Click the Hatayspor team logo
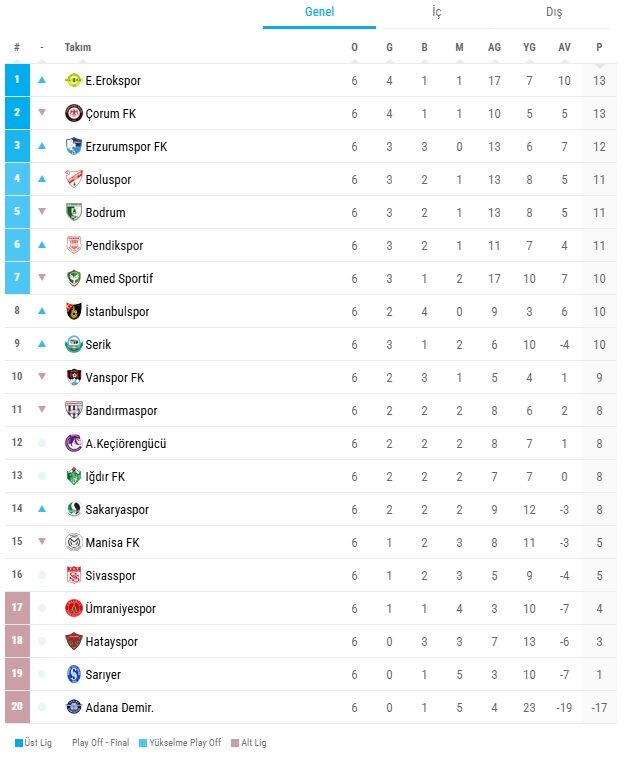 coord(74,641)
